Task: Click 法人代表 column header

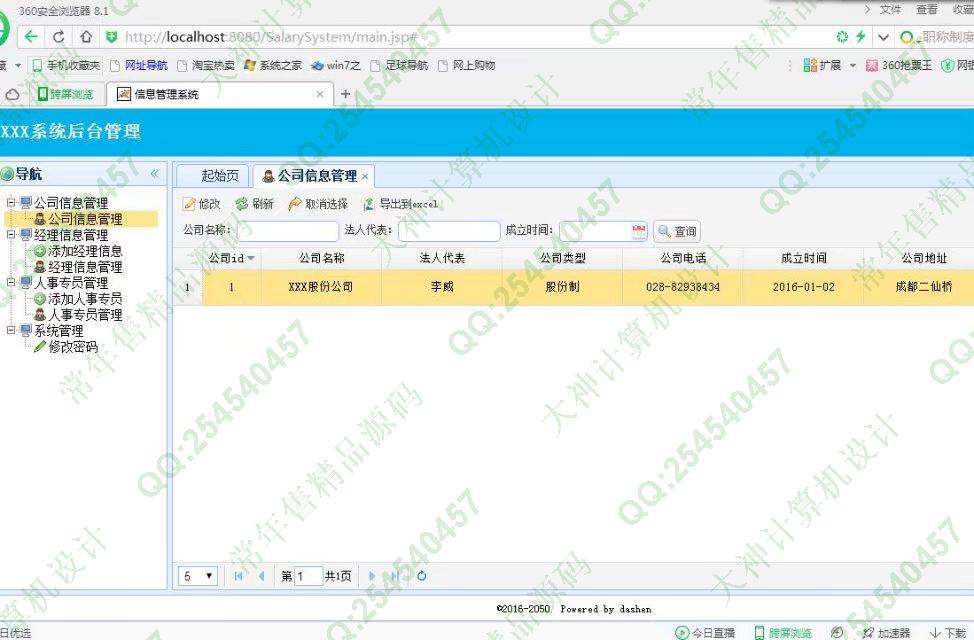Action: [442, 258]
